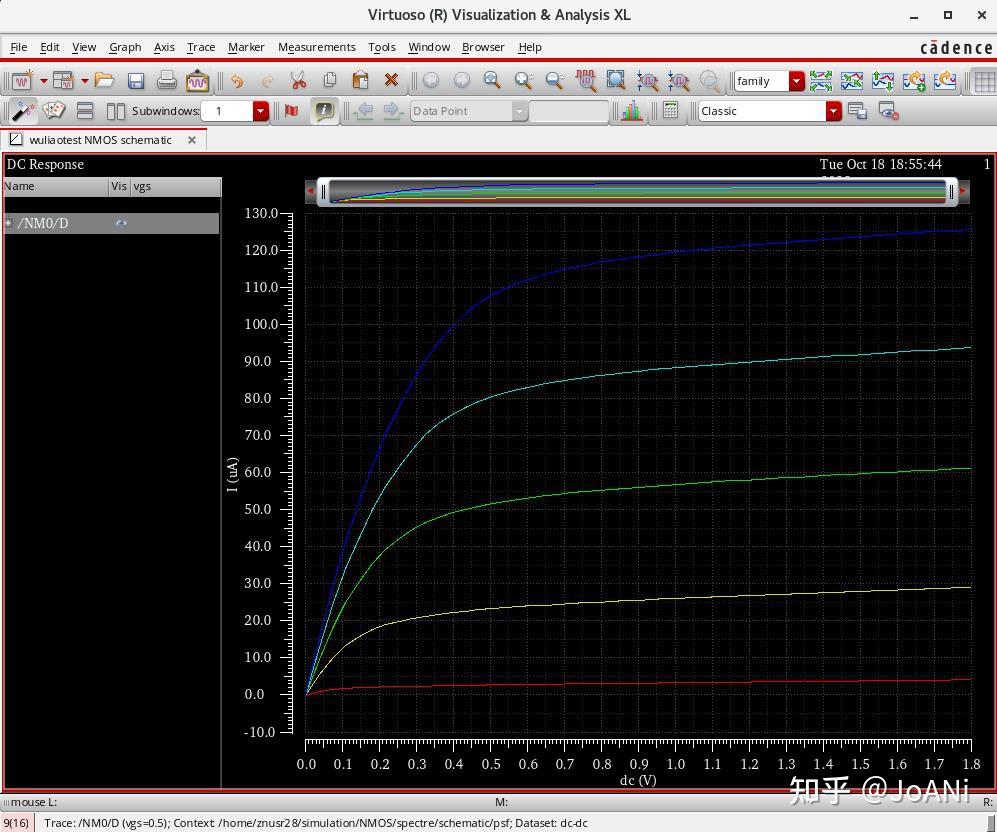Toggle the info speech-bubble button
The height and width of the screenshot is (832, 997).
(323, 111)
